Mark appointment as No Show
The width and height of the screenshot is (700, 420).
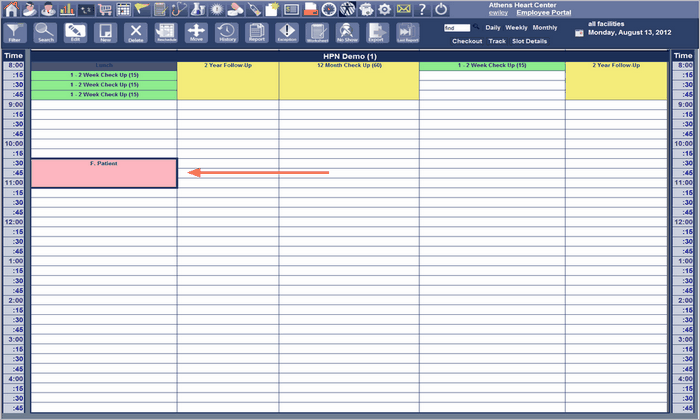click(347, 32)
